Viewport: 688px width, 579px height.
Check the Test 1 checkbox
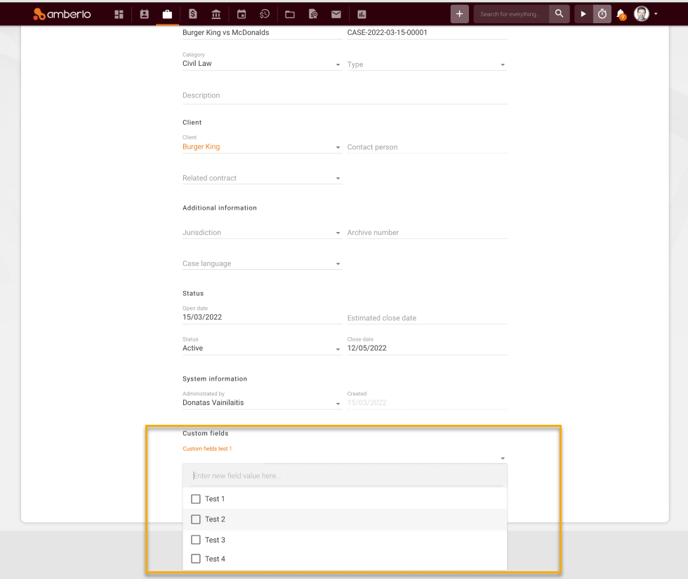click(196, 499)
